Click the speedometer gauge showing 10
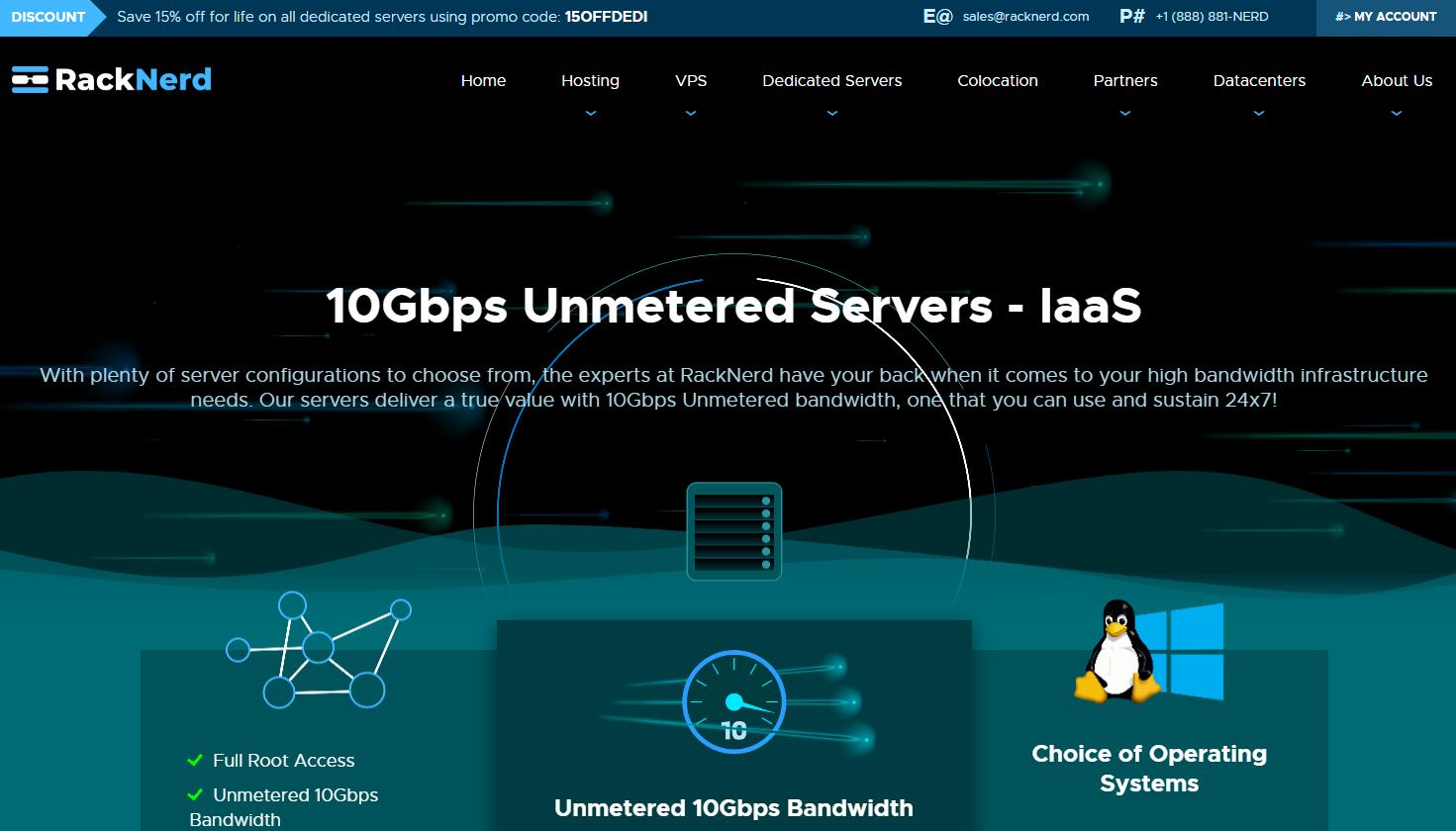This screenshot has width=1456, height=831. (x=733, y=701)
